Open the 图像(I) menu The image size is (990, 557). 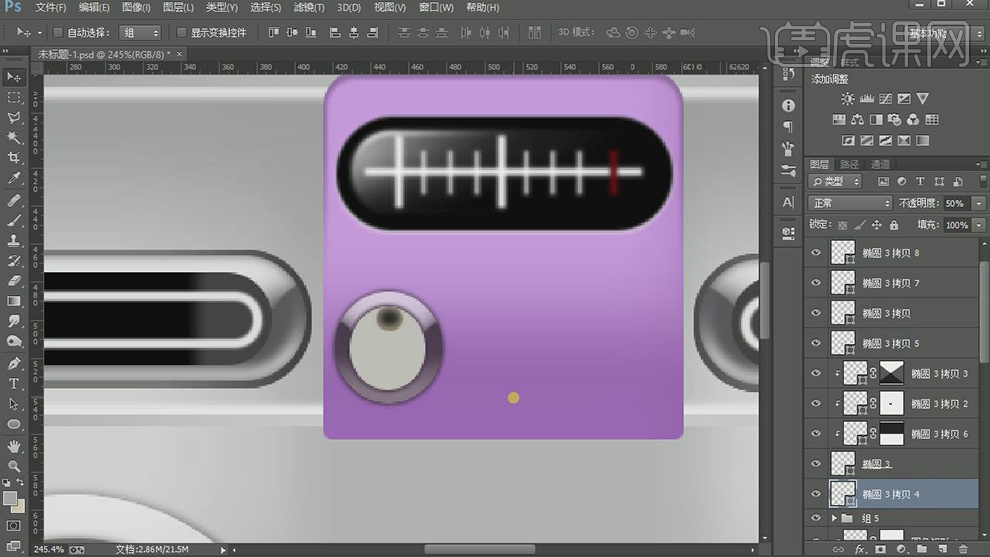coord(136,8)
